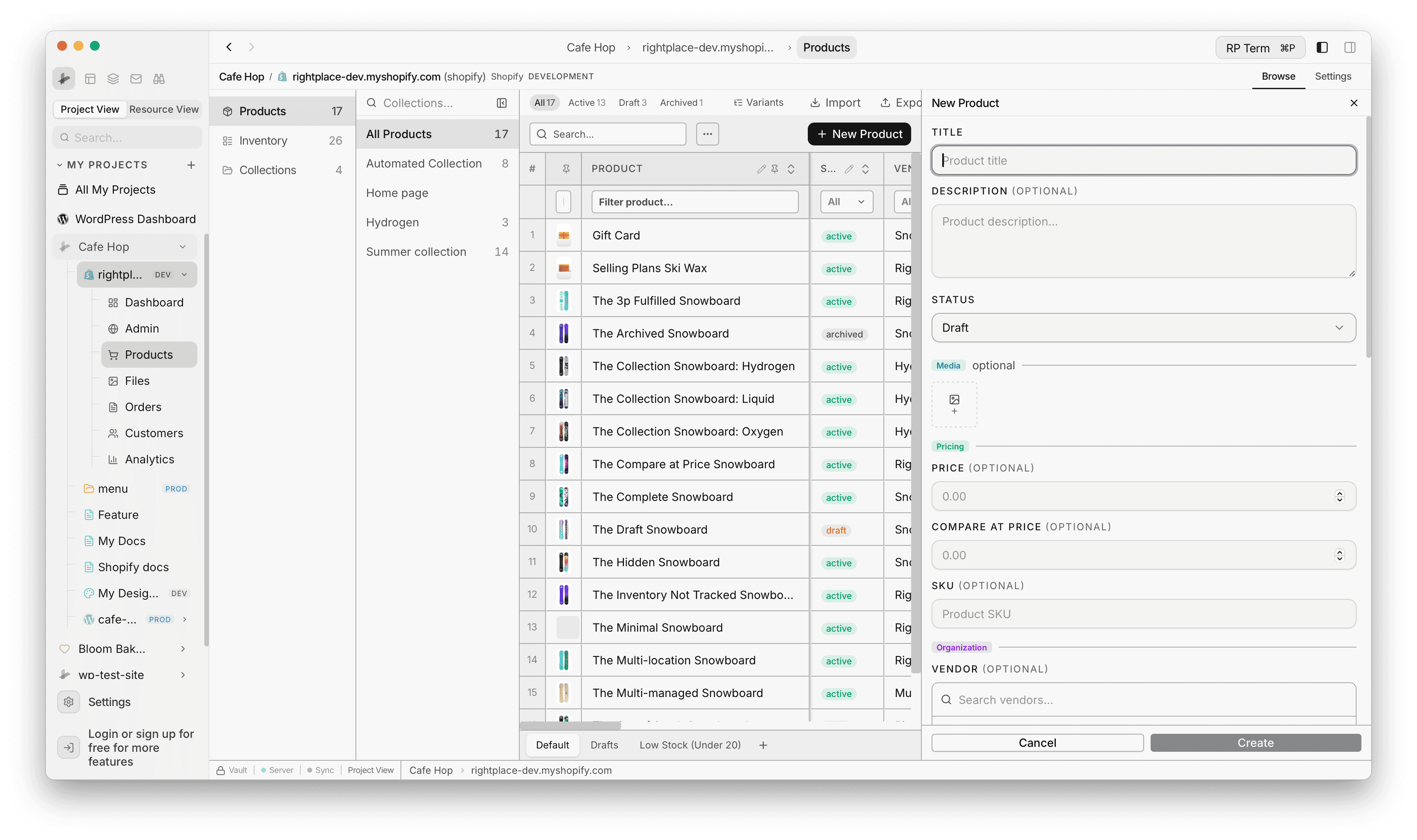Collapse the Cafe Hop project chevron

182,246
